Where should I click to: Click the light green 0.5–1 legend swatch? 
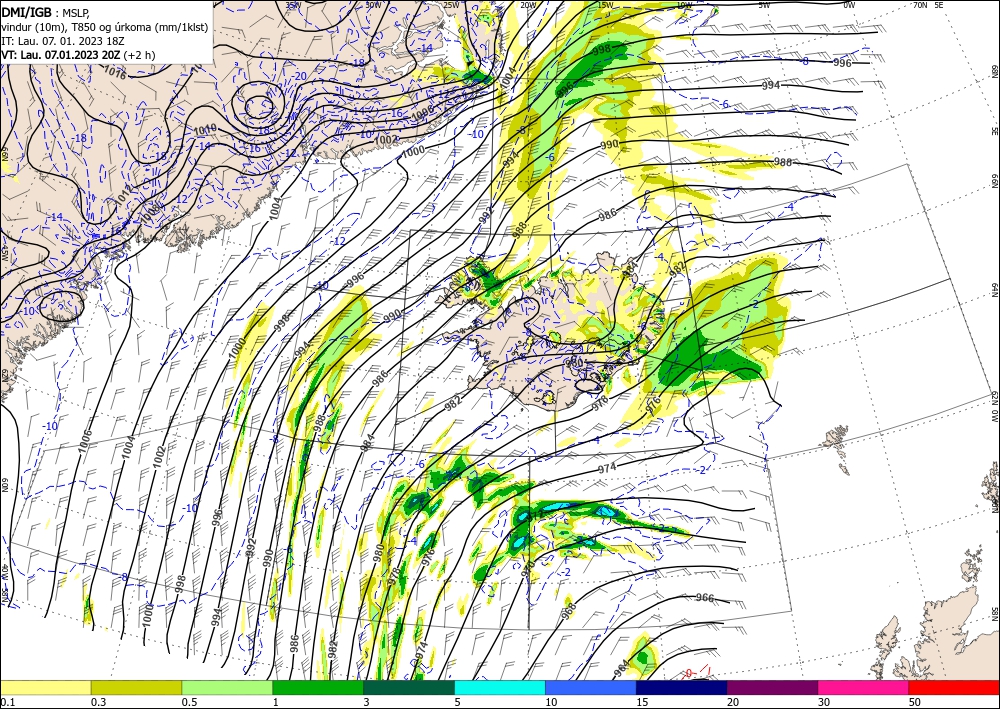coord(227,687)
